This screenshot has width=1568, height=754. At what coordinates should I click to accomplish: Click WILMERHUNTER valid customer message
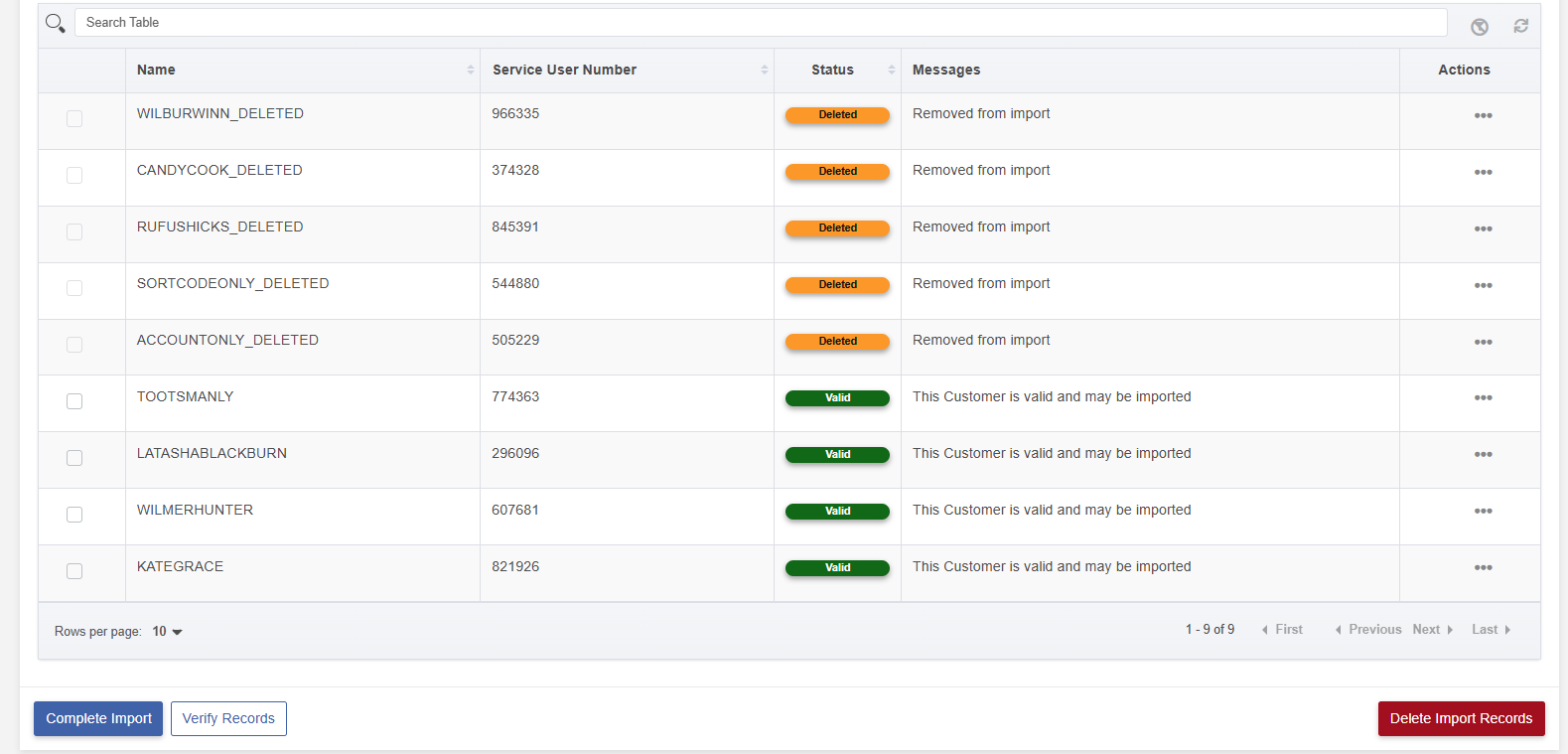pos(1052,510)
